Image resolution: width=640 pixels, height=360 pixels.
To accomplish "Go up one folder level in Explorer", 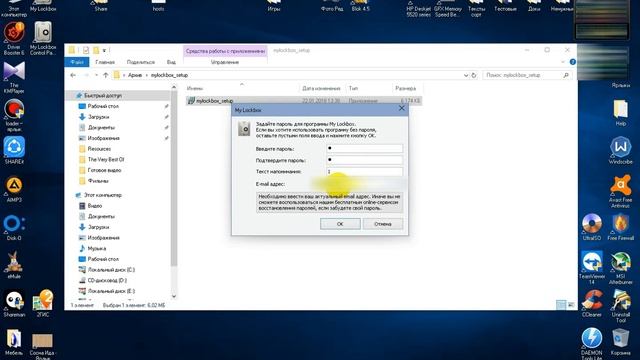I will 106,75.
